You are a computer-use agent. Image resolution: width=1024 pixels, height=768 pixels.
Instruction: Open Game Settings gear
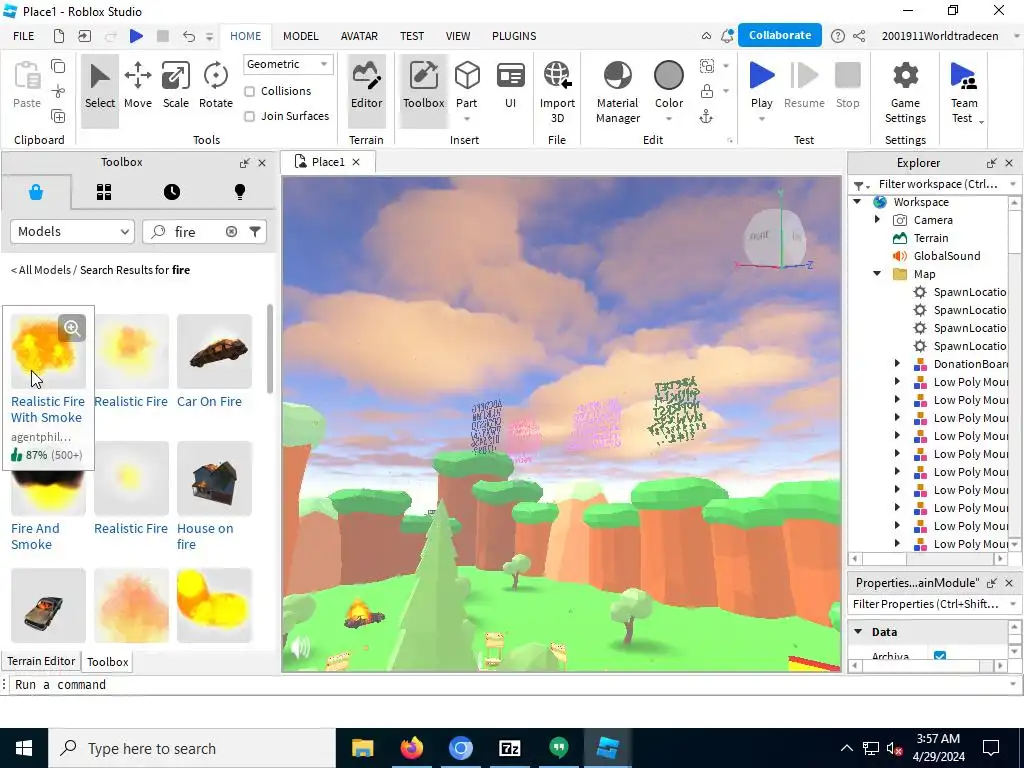(905, 91)
